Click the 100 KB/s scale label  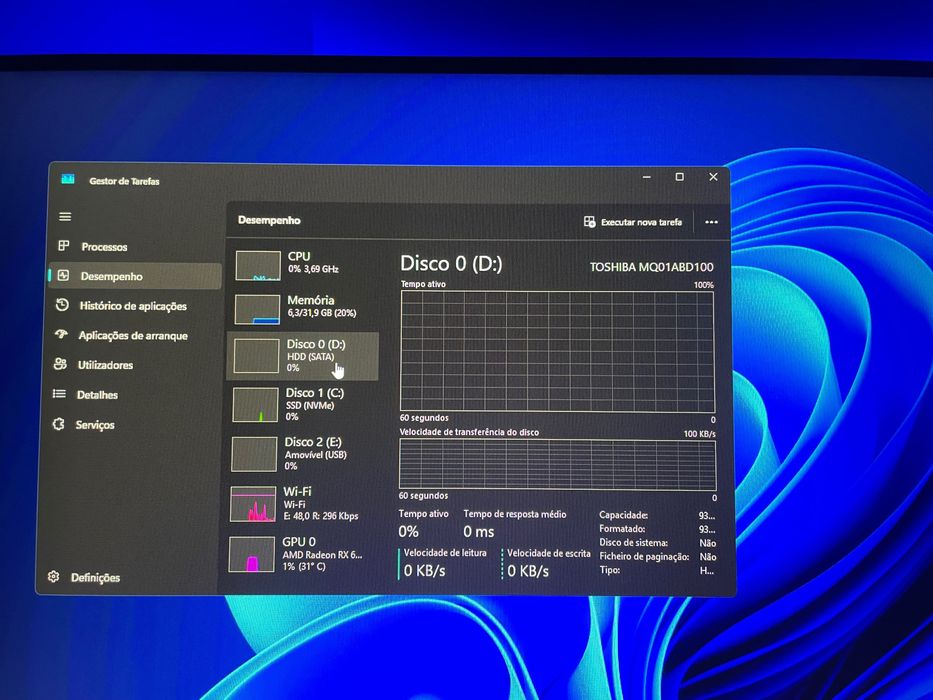point(700,433)
